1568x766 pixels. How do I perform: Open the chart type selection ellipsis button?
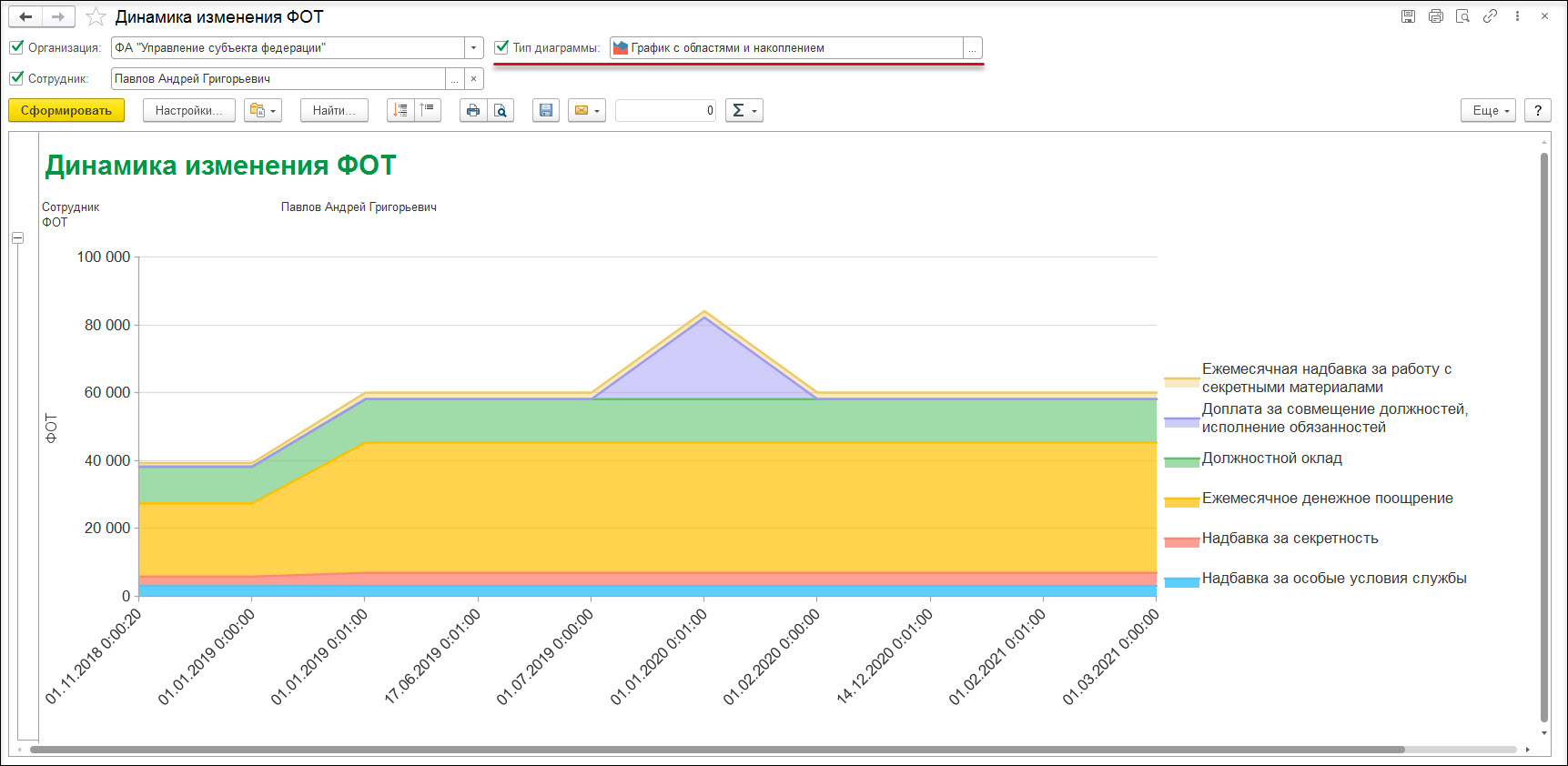coord(972,47)
